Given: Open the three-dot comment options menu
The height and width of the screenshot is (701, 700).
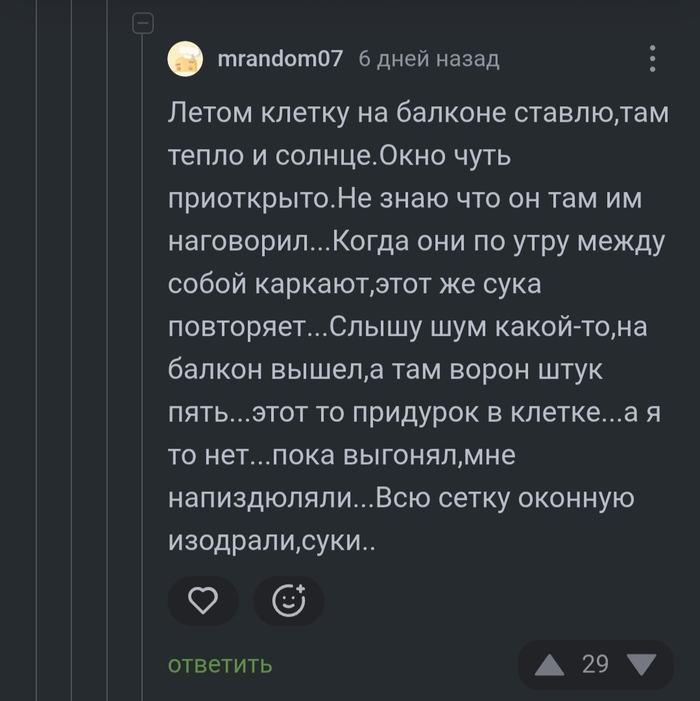Looking at the screenshot, I should (x=652, y=58).
